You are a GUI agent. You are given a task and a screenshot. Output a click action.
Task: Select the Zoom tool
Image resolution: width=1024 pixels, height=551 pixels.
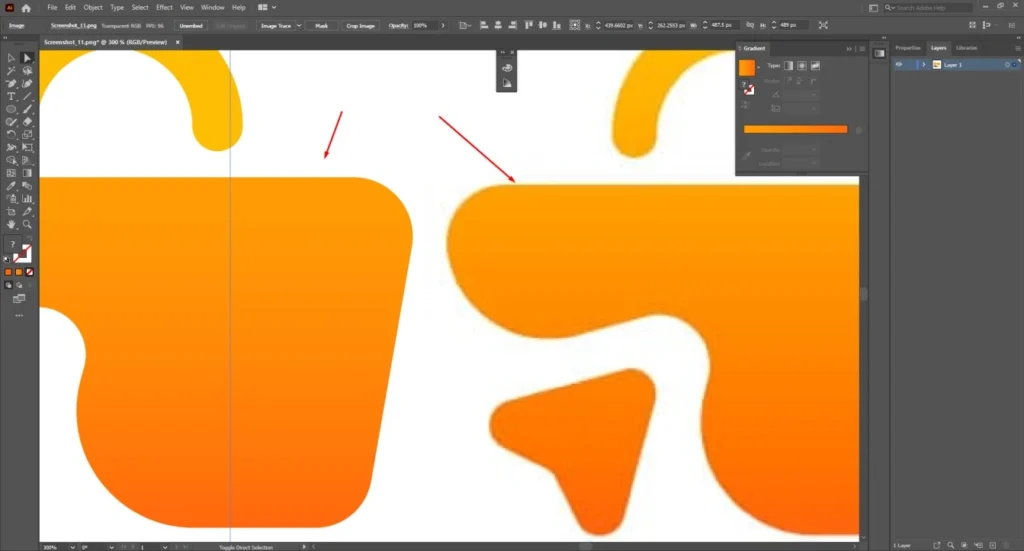27,224
